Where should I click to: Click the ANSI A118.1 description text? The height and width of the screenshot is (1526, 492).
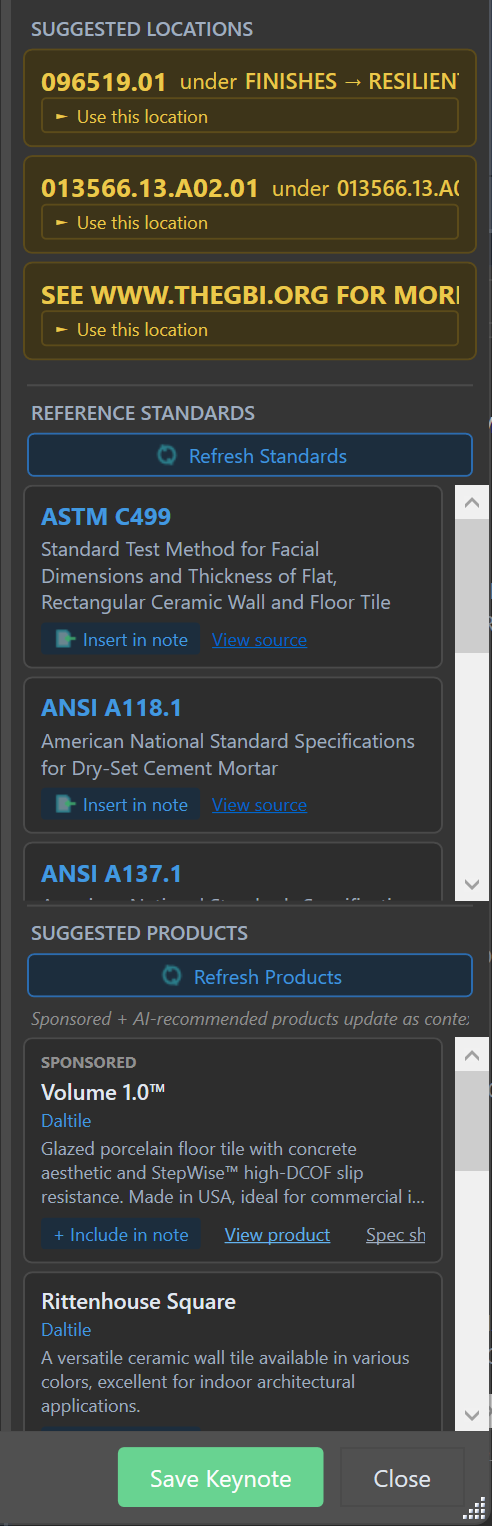[228, 755]
